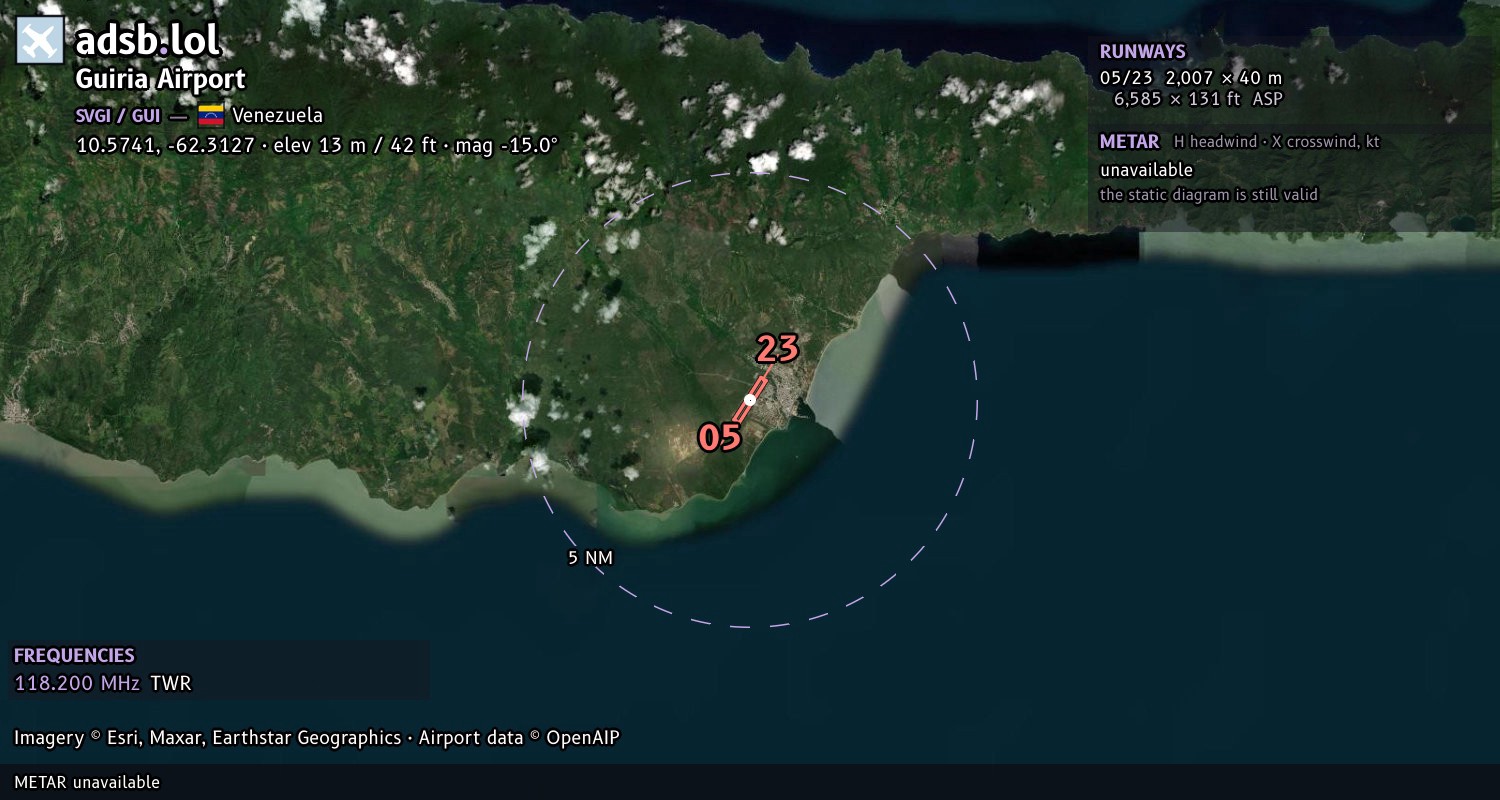This screenshot has width=1500, height=800.
Task: Click the FREQUENCIES heading
Action: [74, 656]
